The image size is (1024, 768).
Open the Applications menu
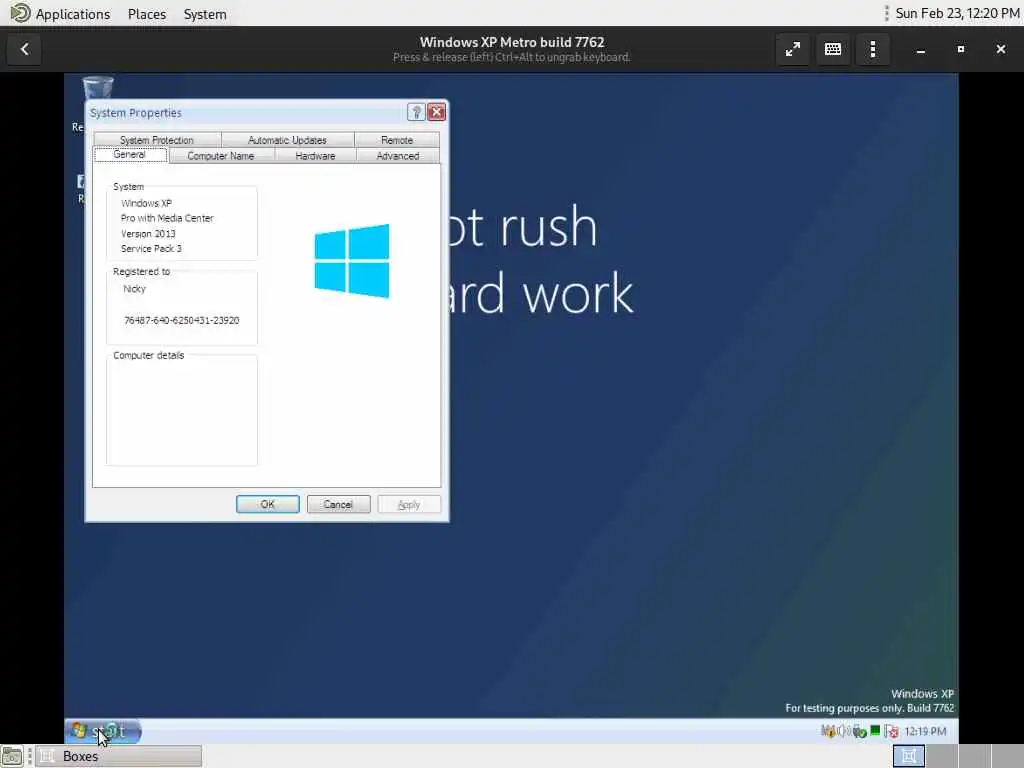[72, 14]
